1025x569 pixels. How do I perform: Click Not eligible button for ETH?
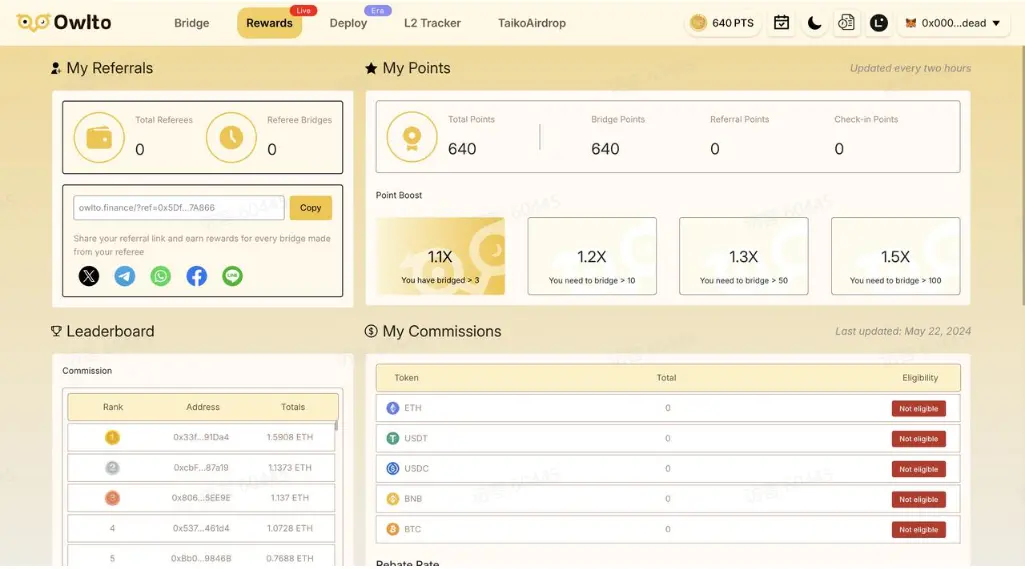[x=918, y=408]
